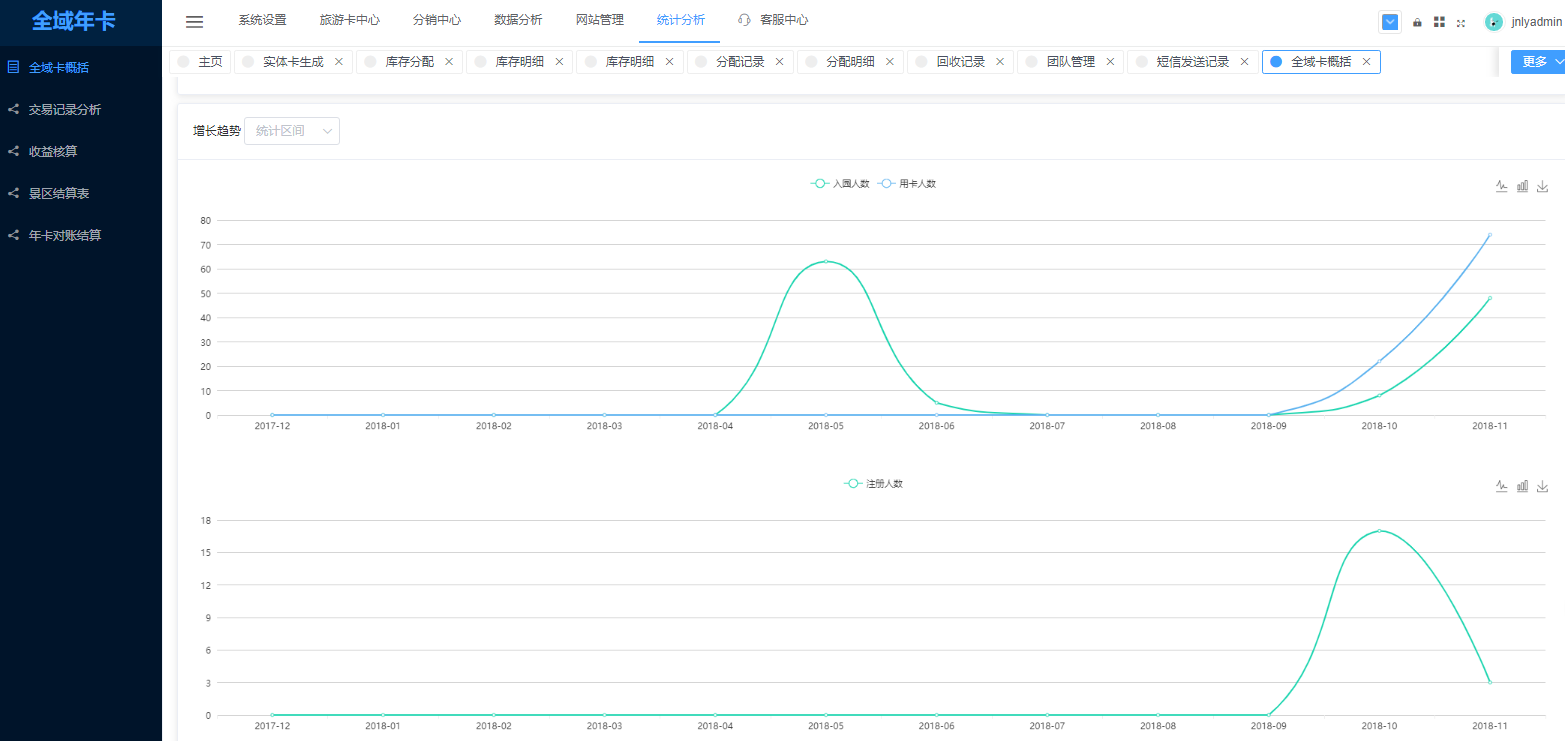Toggle 入园人数 series in chart legend
The width and height of the screenshot is (1565, 741).
pyautogui.click(x=840, y=184)
